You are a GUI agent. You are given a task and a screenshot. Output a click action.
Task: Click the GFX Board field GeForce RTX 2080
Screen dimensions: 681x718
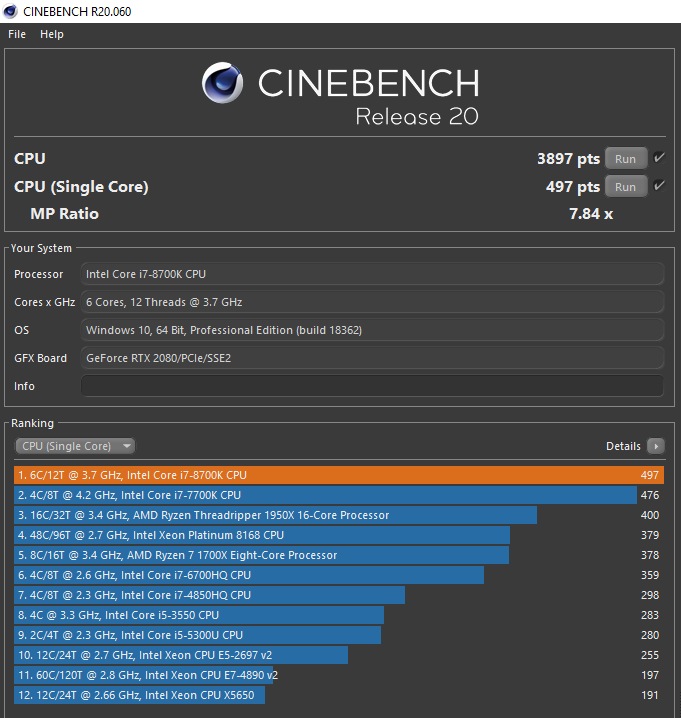(x=372, y=358)
